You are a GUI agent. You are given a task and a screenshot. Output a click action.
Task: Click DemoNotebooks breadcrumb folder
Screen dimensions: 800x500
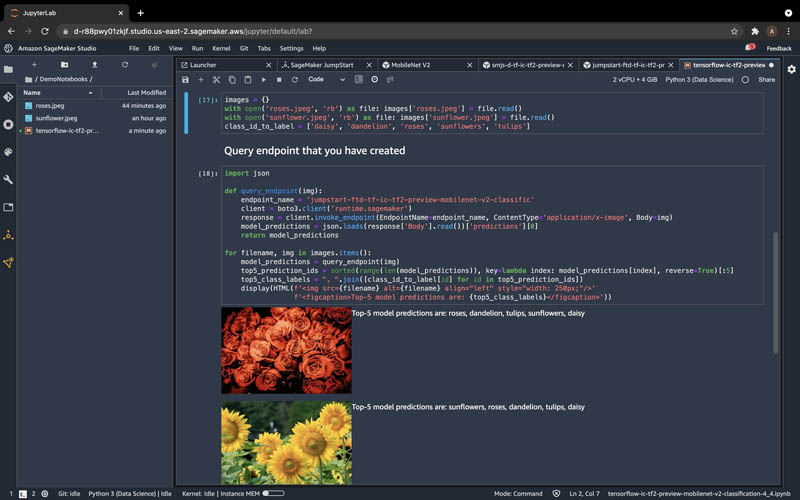pos(63,79)
